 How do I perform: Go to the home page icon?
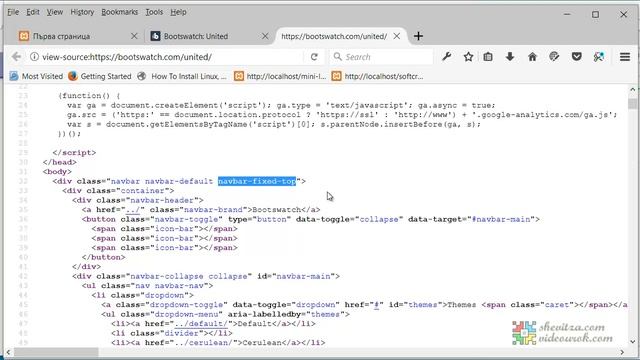(532, 57)
